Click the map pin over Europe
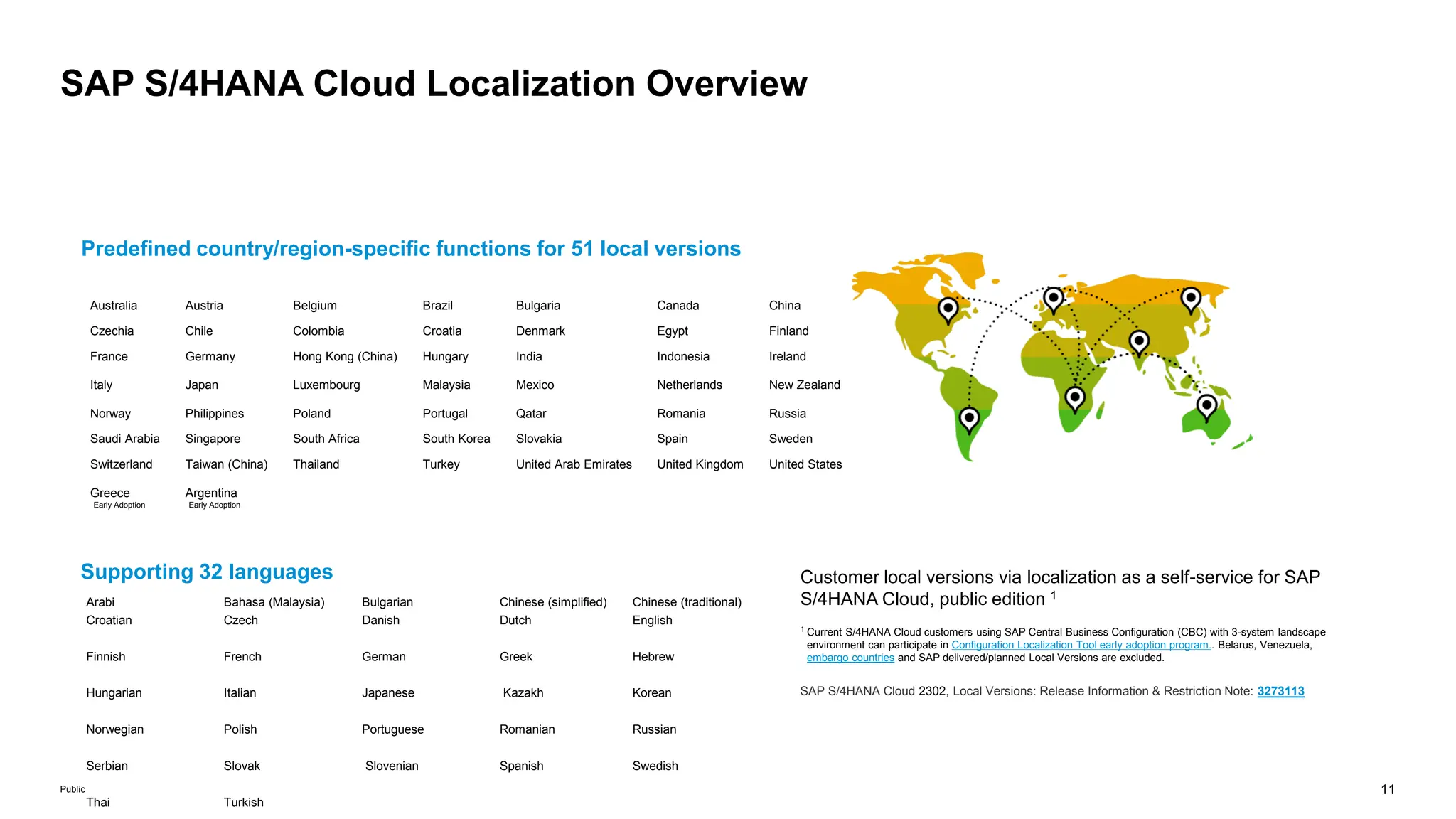1456x819 pixels. pyautogui.click(x=1054, y=300)
